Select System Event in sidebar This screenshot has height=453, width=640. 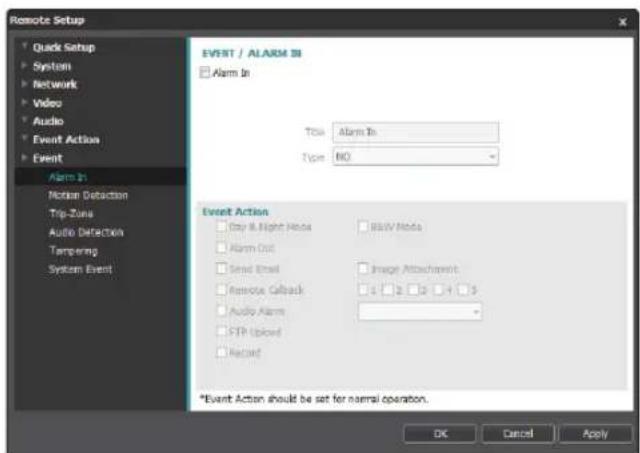[x=80, y=269]
